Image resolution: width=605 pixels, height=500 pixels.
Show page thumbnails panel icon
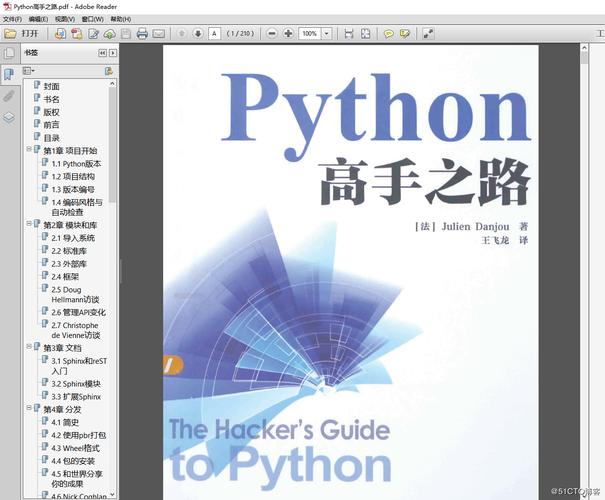[9, 52]
